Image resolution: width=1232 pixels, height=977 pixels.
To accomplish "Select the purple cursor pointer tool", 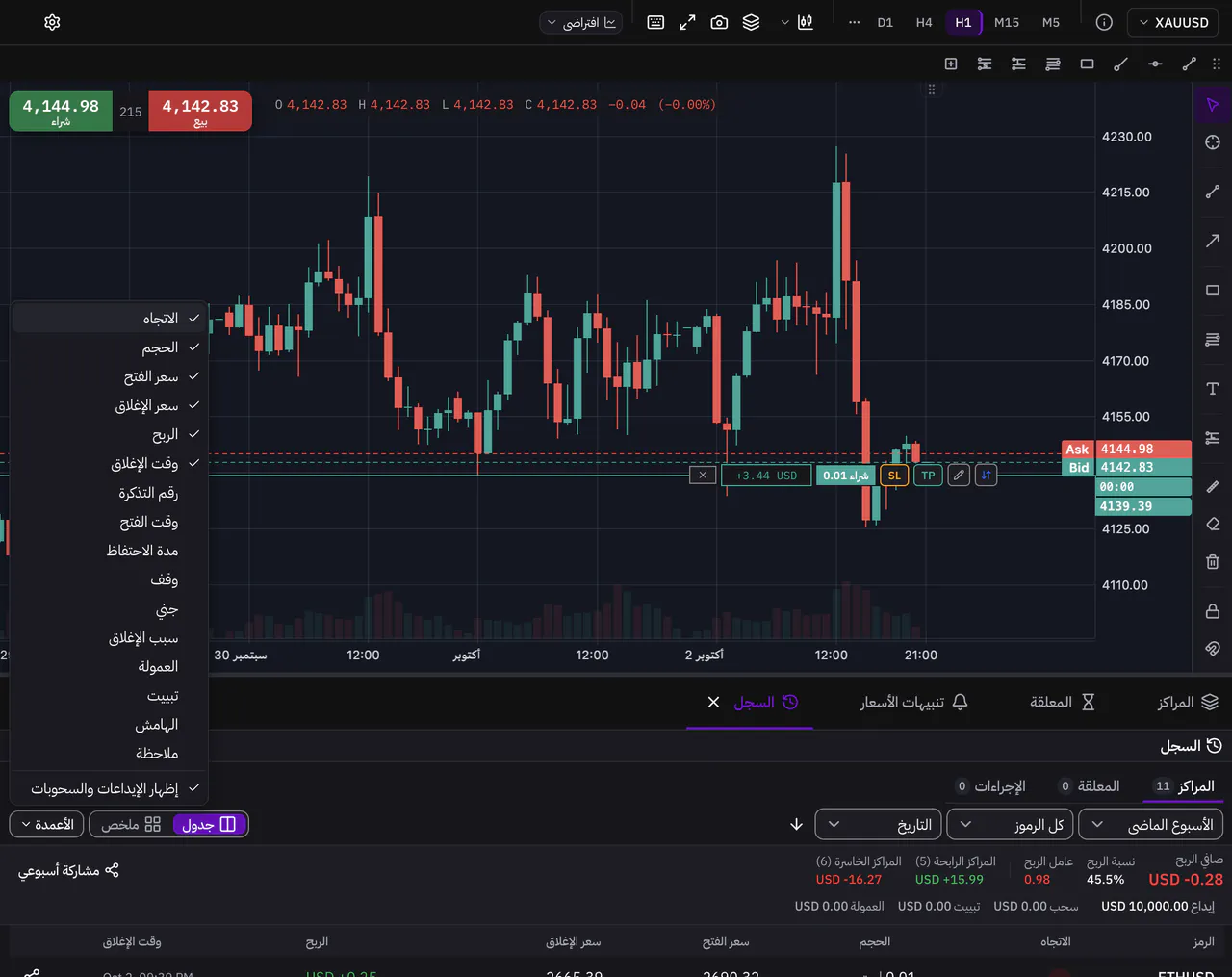I will [1213, 104].
